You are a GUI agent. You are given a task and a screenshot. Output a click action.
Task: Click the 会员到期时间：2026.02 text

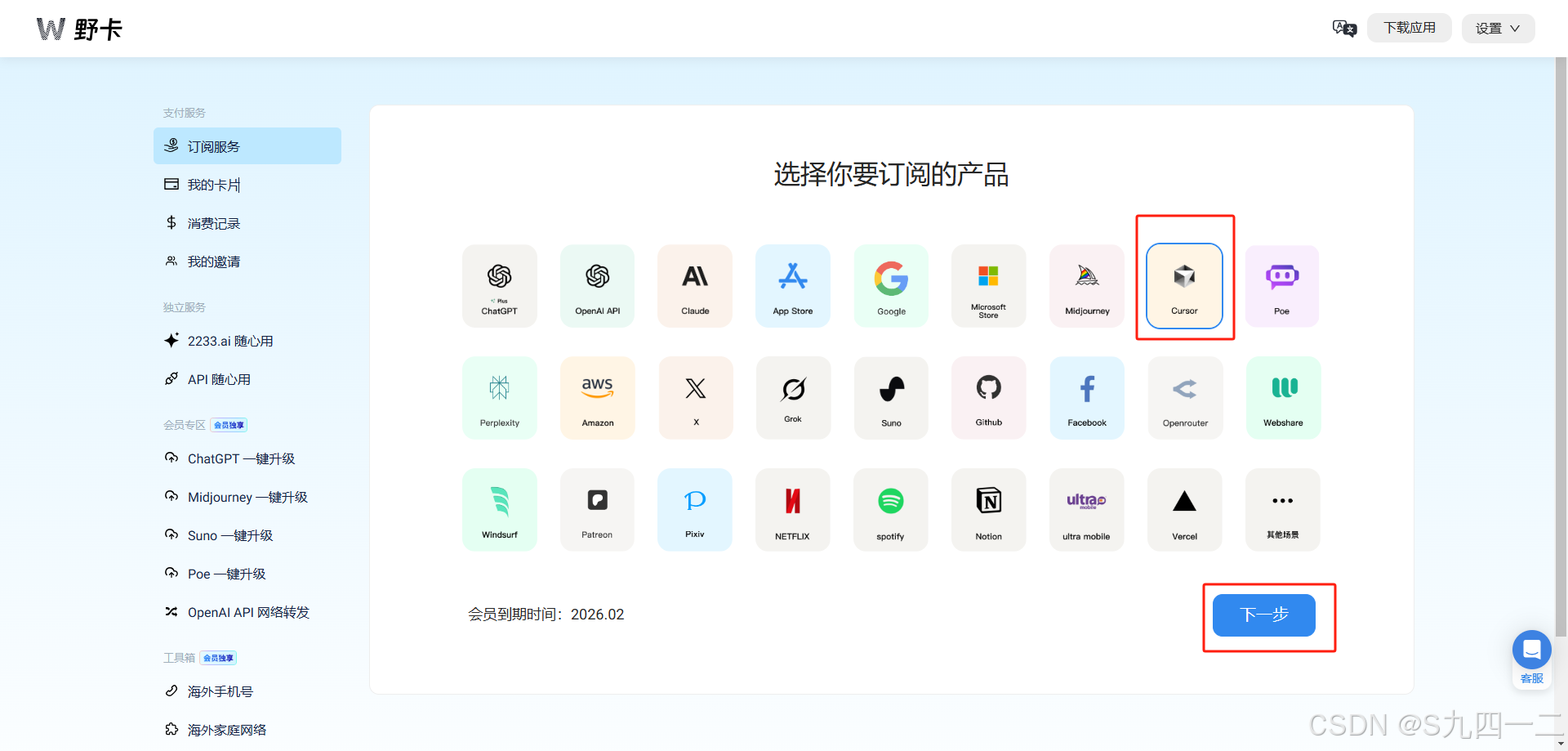pyautogui.click(x=546, y=615)
